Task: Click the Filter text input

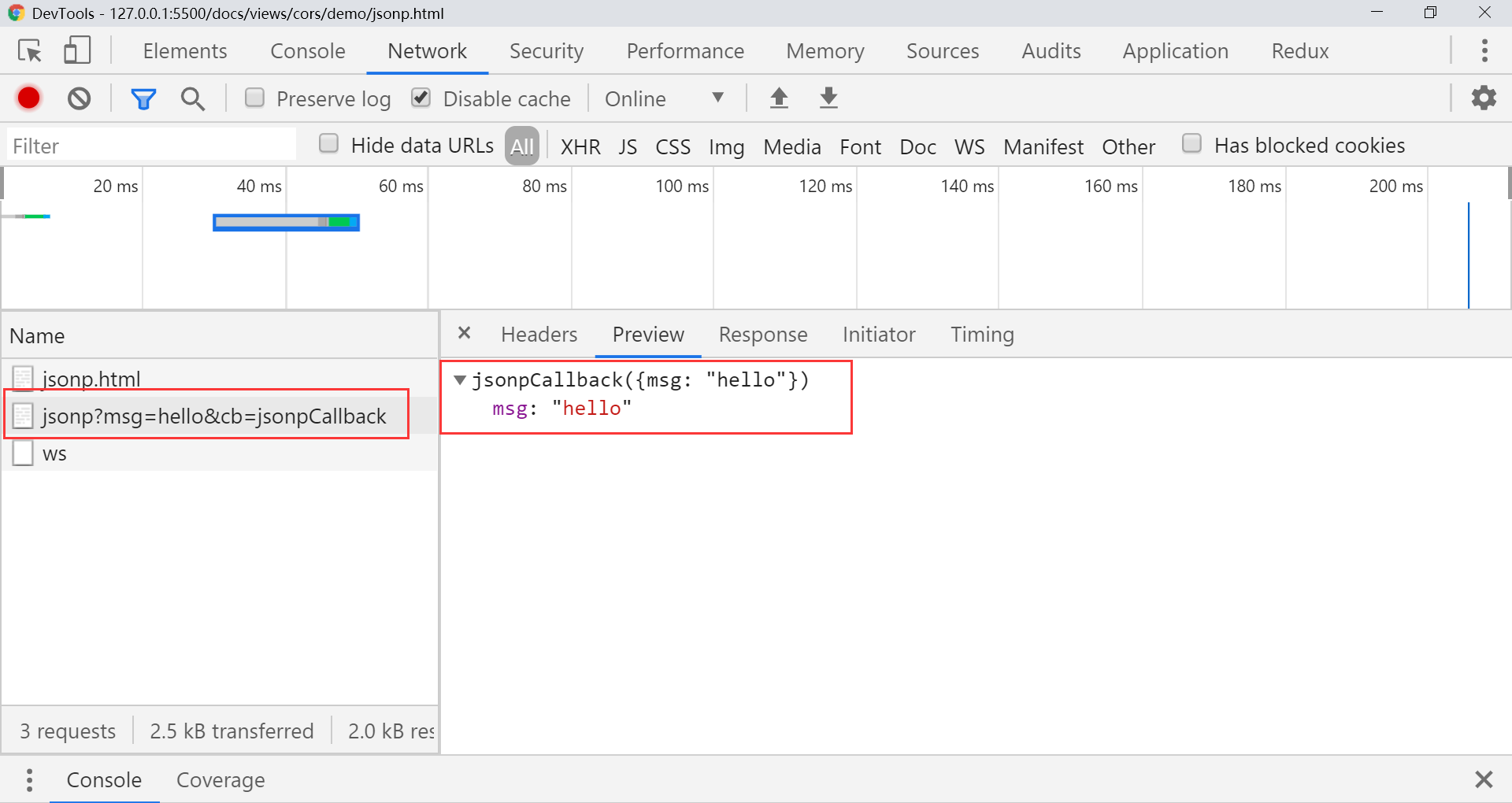Action: coord(151,146)
